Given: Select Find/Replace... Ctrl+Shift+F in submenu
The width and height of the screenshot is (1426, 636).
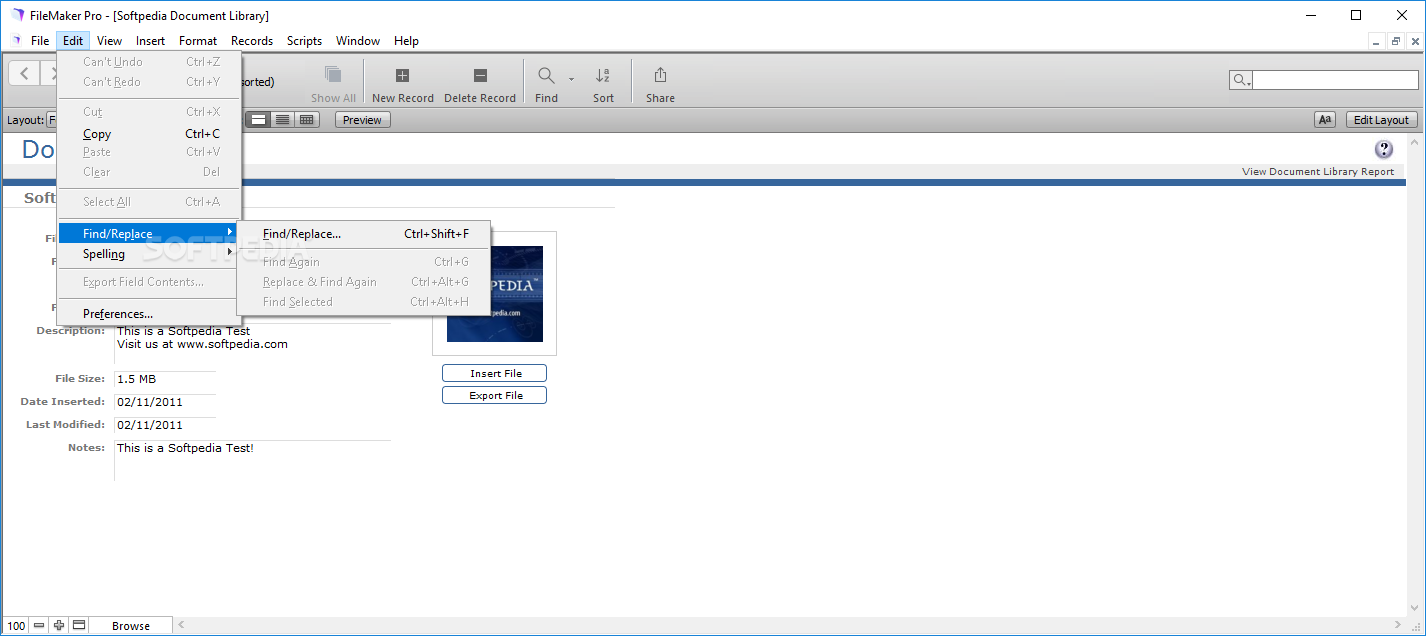Looking at the screenshot, I should [x=364, y=234].
